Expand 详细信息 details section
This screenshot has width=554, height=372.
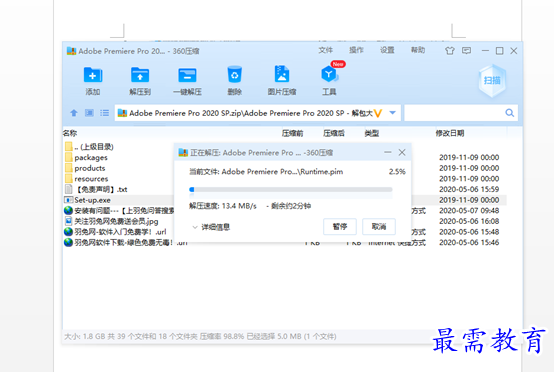[x=211, y=227]
